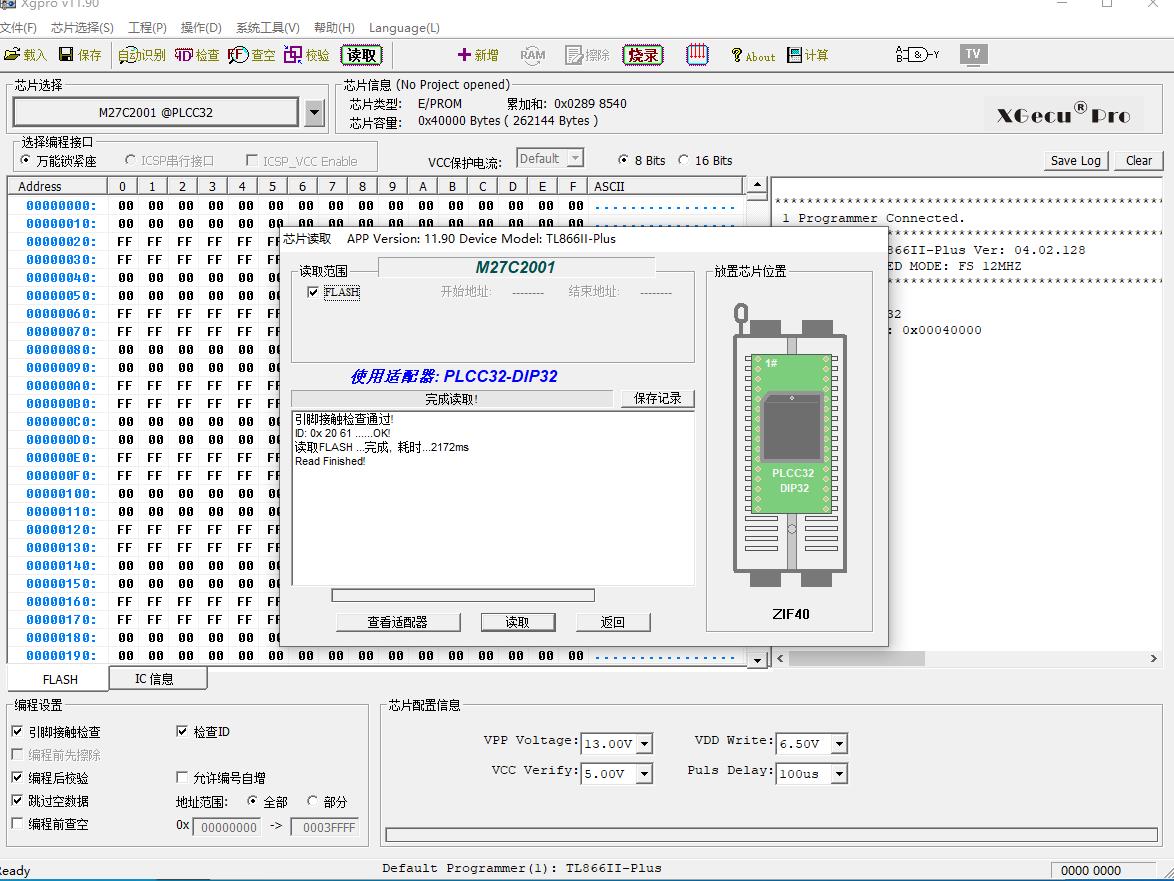Select the 16 Bits radio button
The width and height of the screenshot is (1174, 881).
point(684,160)
